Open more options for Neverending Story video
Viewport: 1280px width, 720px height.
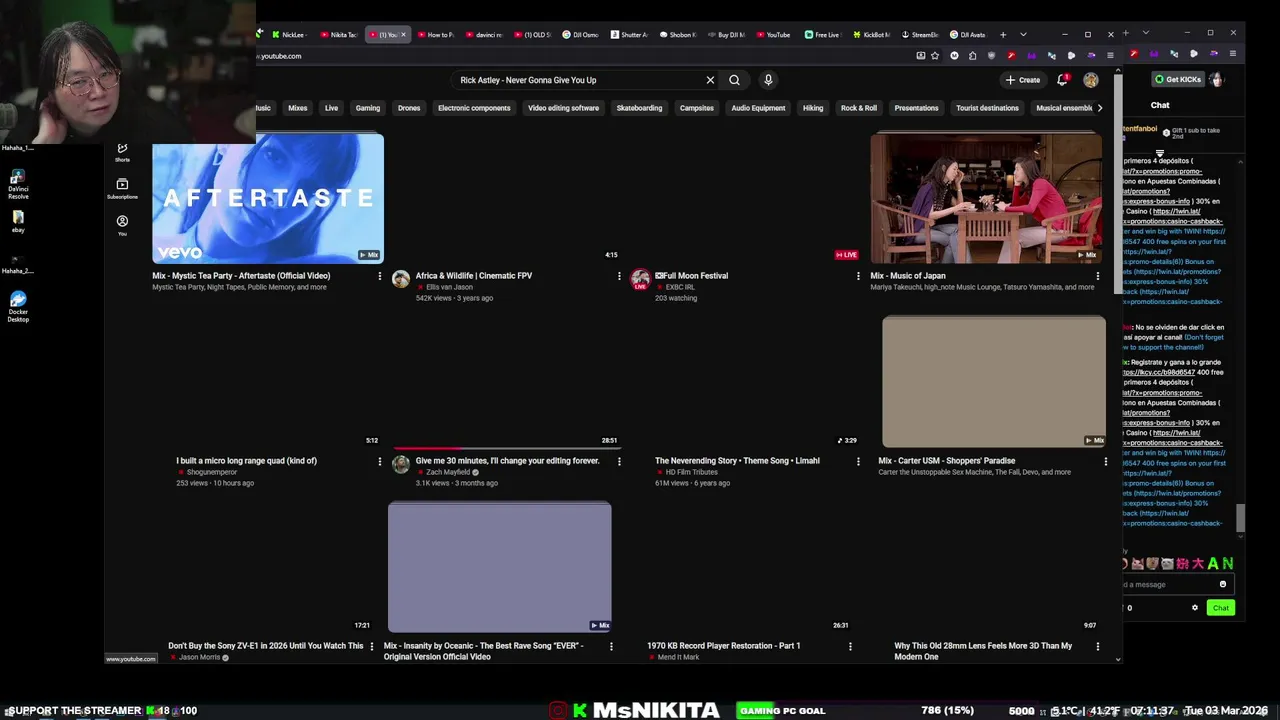[858, 461]
